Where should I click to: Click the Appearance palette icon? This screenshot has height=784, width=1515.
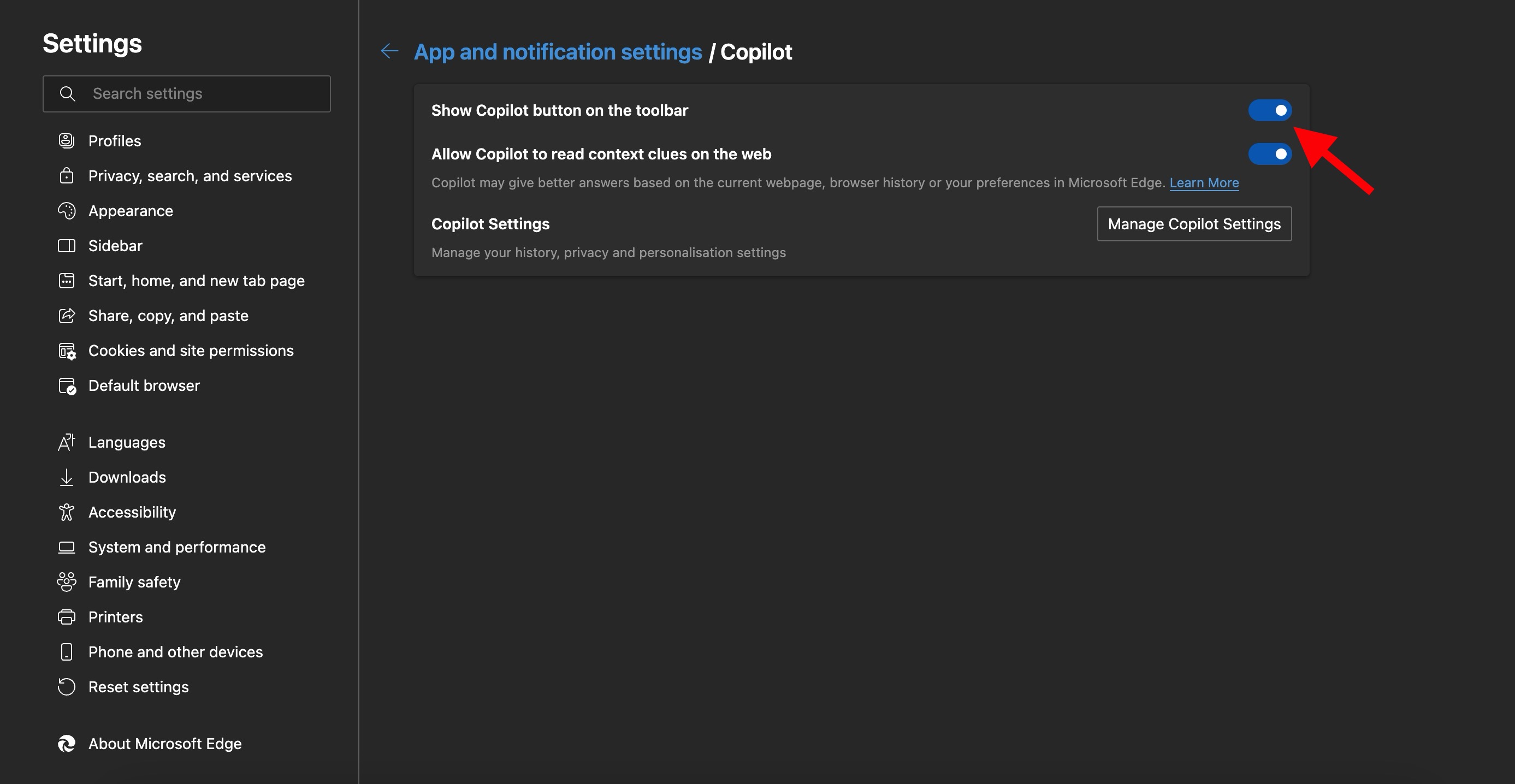[67, 210]
